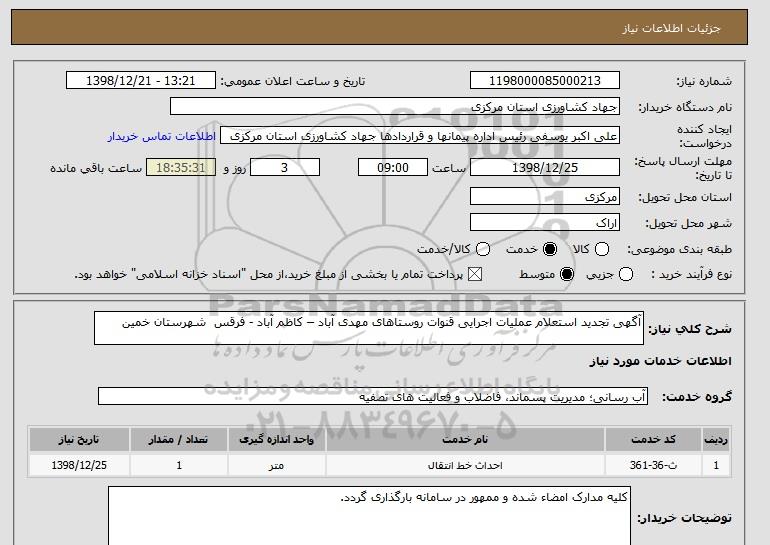The width and height of the screenshot is (770, 545).
Task: Click the response deadline date 1398/12/25 field
Action: coord(545,167)
